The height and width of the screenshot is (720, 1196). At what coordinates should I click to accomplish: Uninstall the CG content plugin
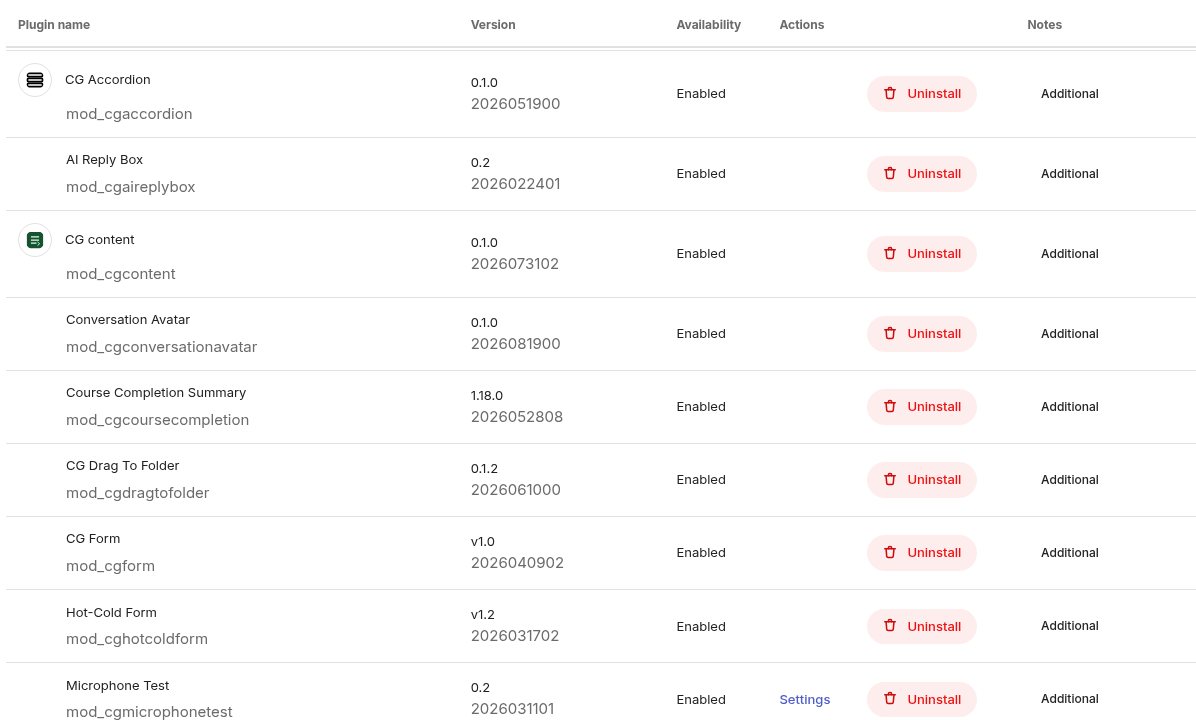[921, 254]
